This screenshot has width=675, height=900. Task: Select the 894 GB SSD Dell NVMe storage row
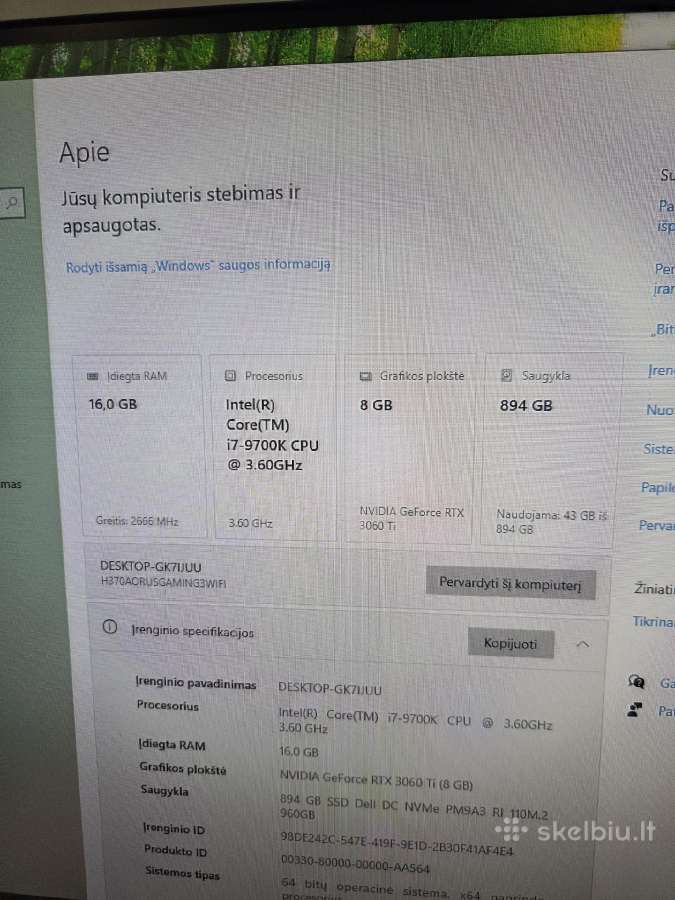tap(413, 807)
